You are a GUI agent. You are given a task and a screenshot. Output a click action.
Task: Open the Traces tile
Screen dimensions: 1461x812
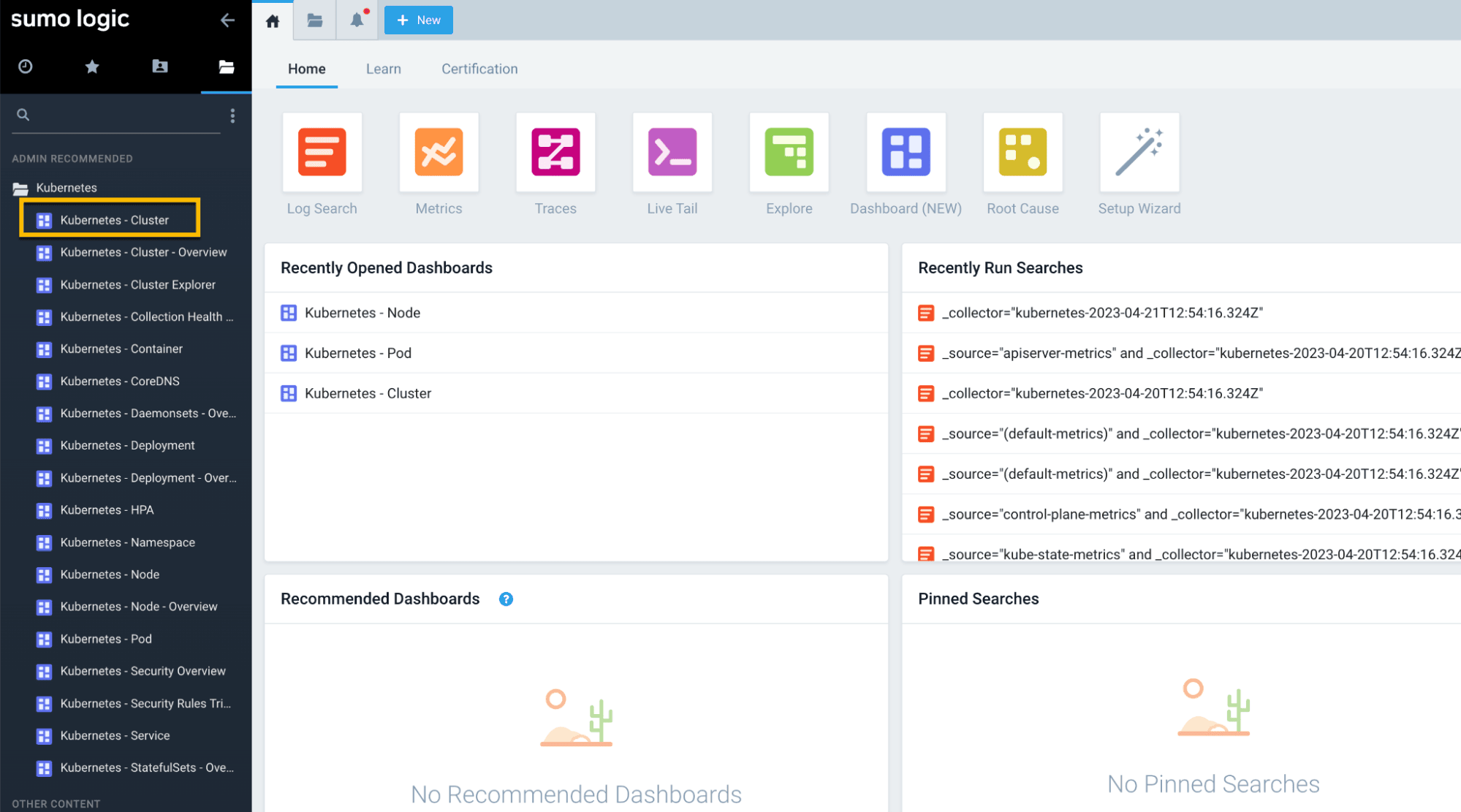coord(555,152)
